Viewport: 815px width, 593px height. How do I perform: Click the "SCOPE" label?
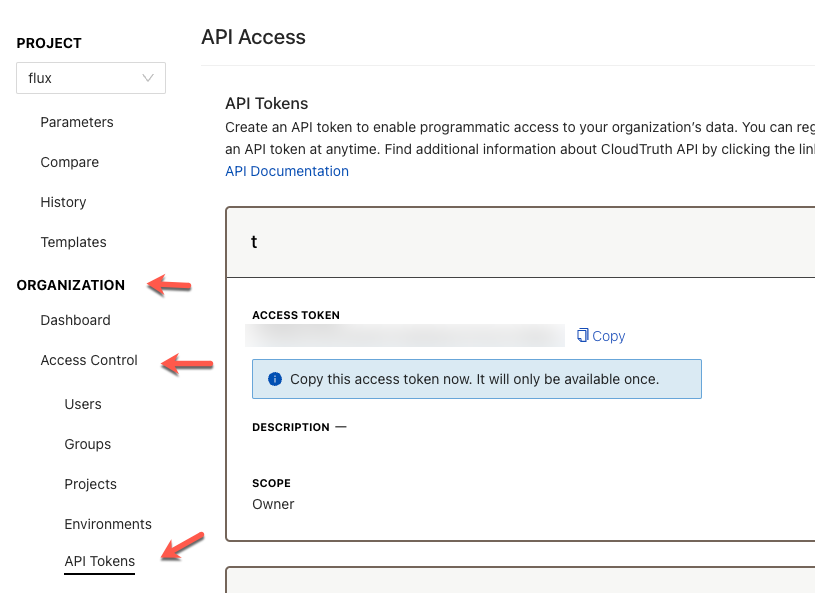(x=271, y=483)
